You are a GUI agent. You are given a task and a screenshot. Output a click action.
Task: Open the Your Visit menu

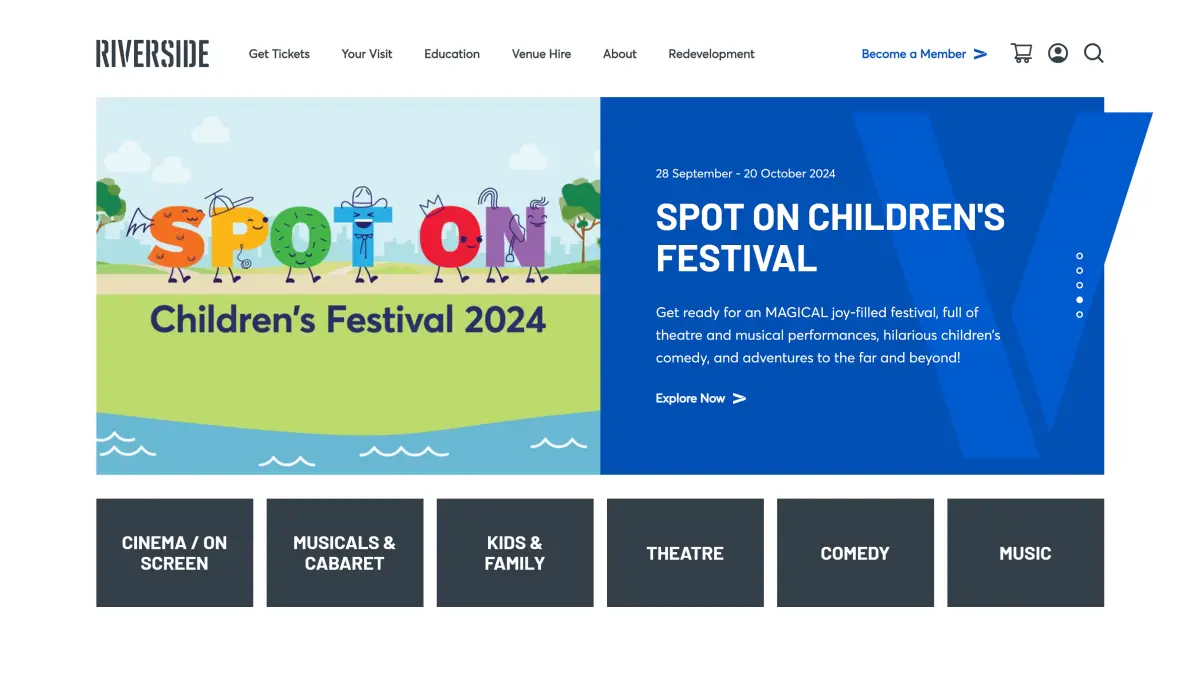point(367,54)
